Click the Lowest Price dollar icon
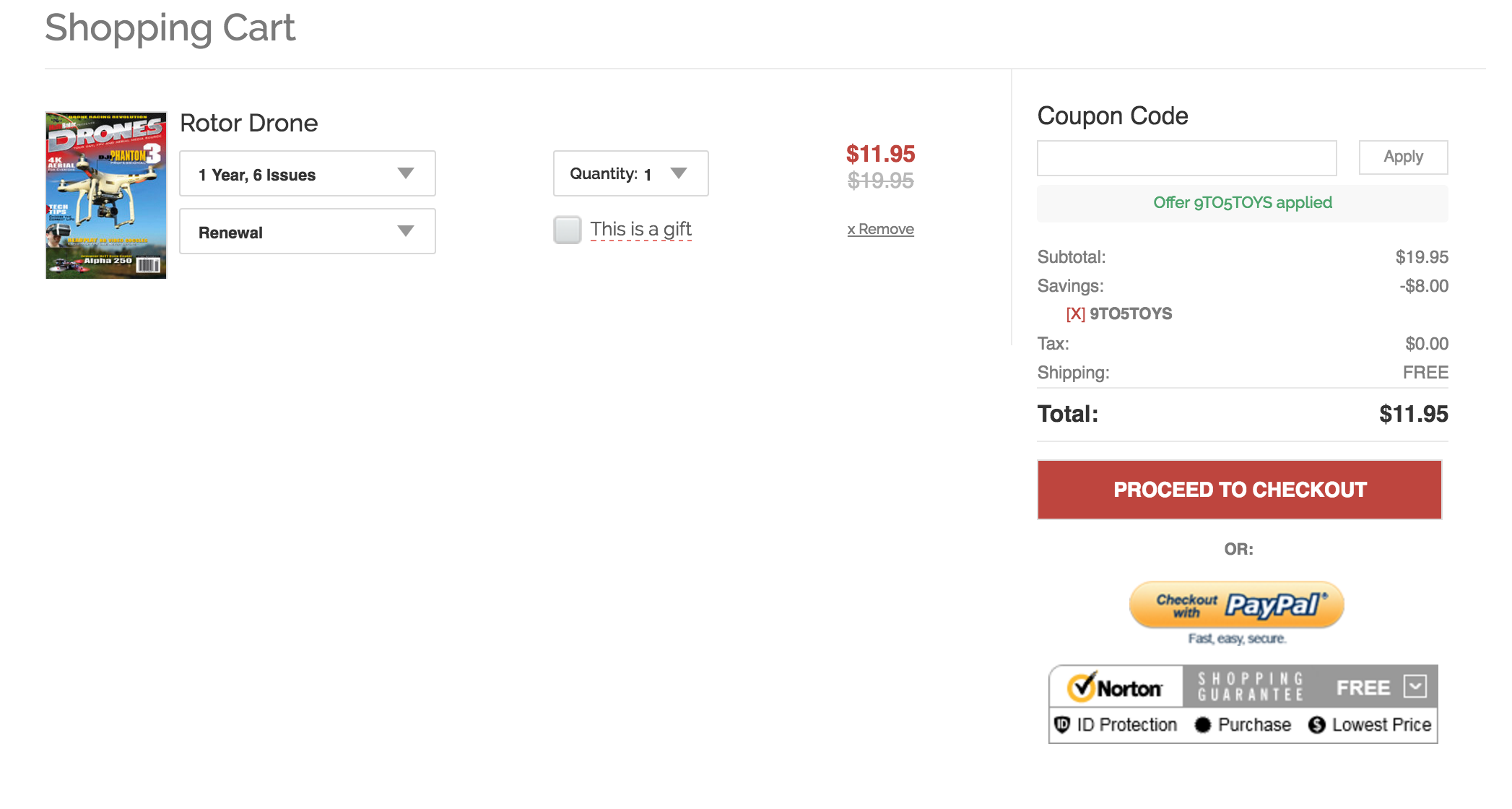This screenshot has width=1512, height=809. point(1317,725)
